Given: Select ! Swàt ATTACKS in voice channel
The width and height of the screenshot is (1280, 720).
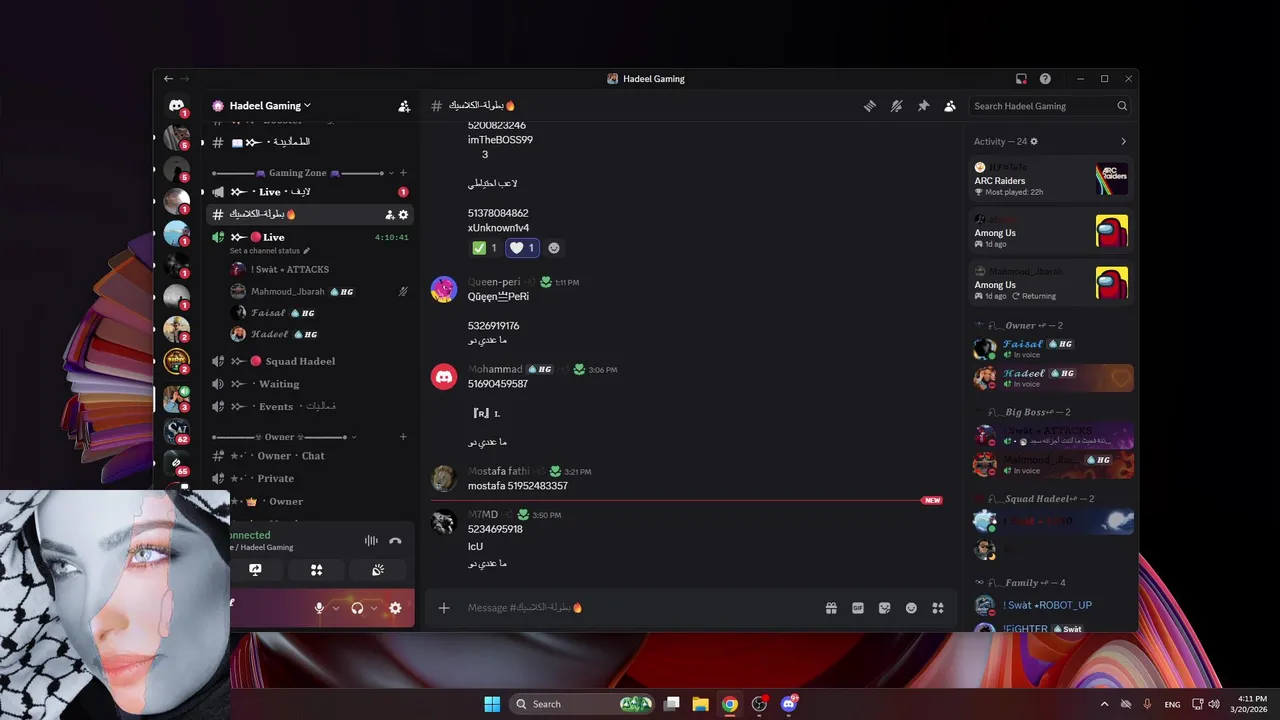Looking at the screenshot, I should (290, 270).
